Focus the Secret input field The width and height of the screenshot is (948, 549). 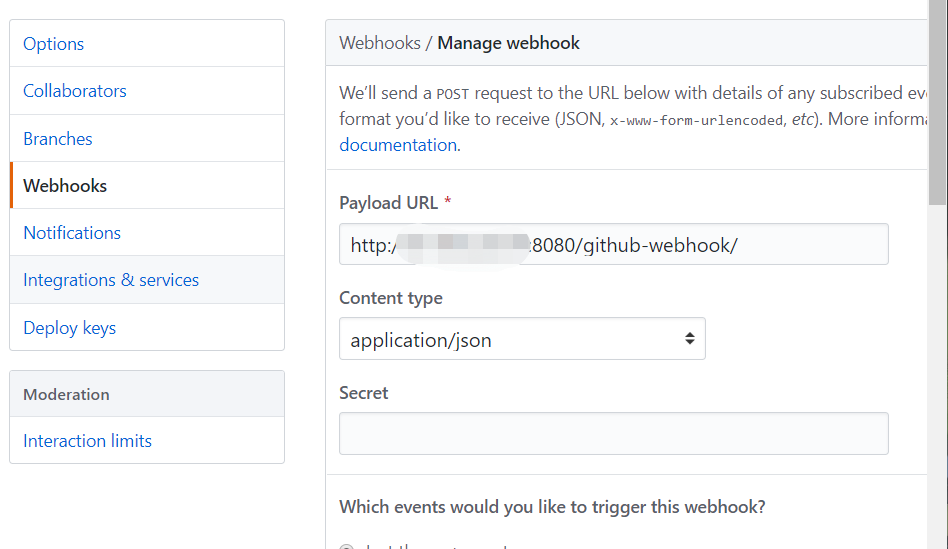tap(613, 434)
